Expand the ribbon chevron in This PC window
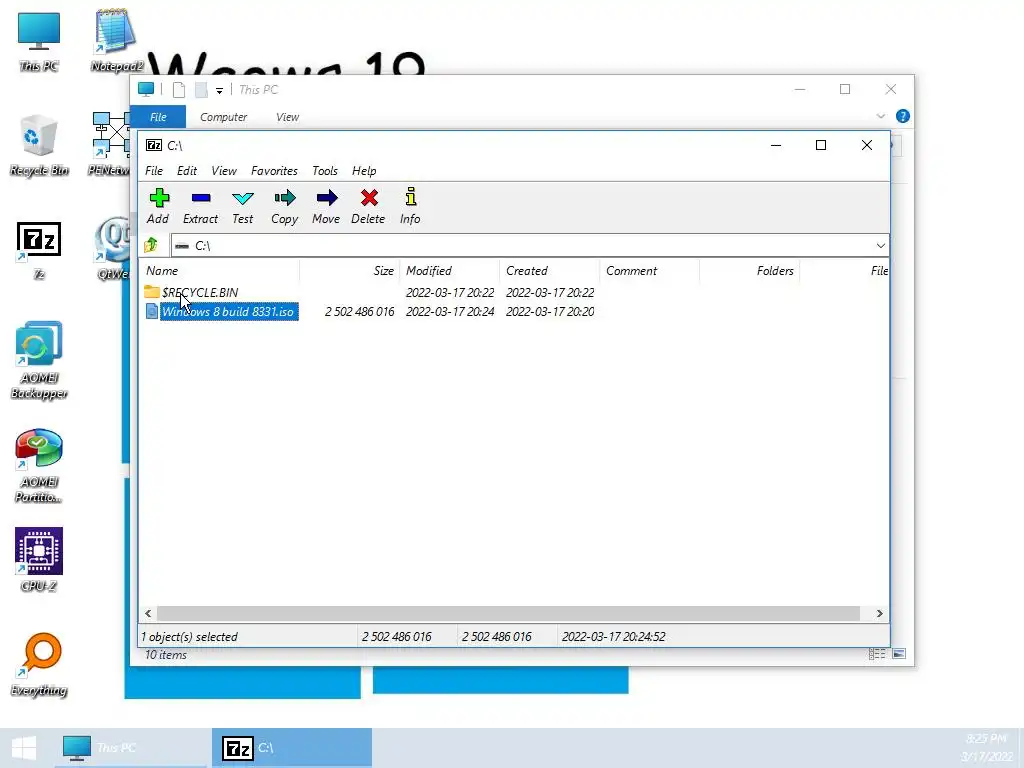 click(x=880, y=116)
